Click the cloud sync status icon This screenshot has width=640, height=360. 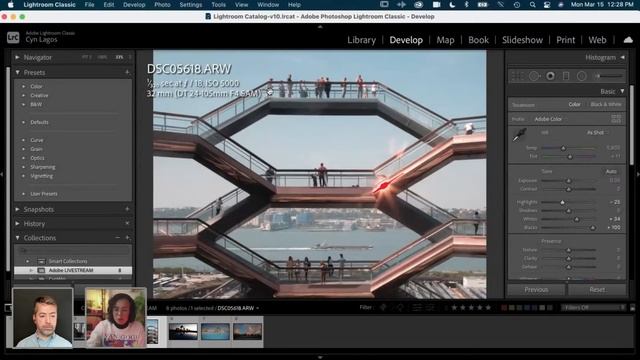[x=628, y=40]
